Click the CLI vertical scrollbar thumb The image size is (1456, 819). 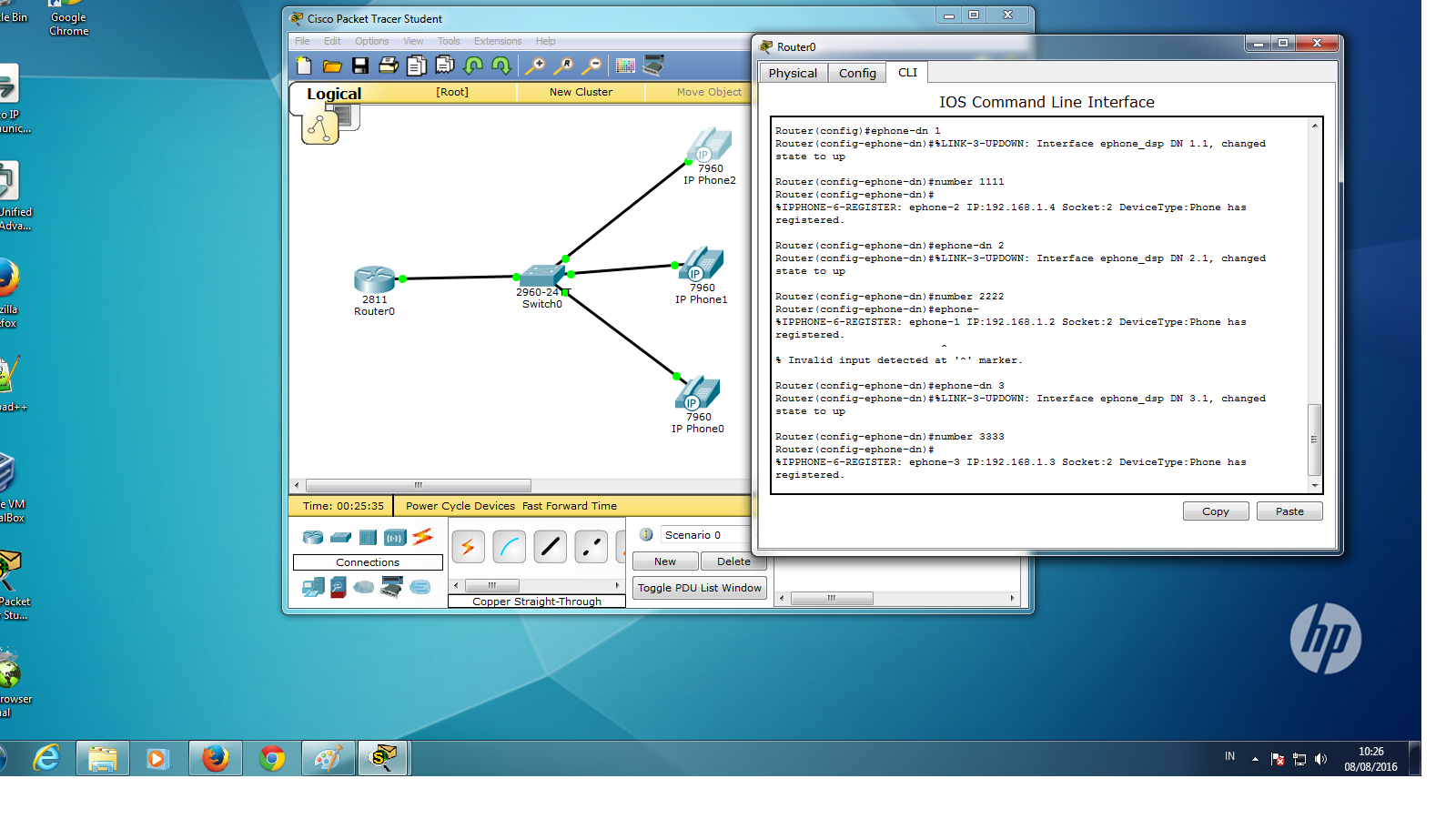[1314, 440]
